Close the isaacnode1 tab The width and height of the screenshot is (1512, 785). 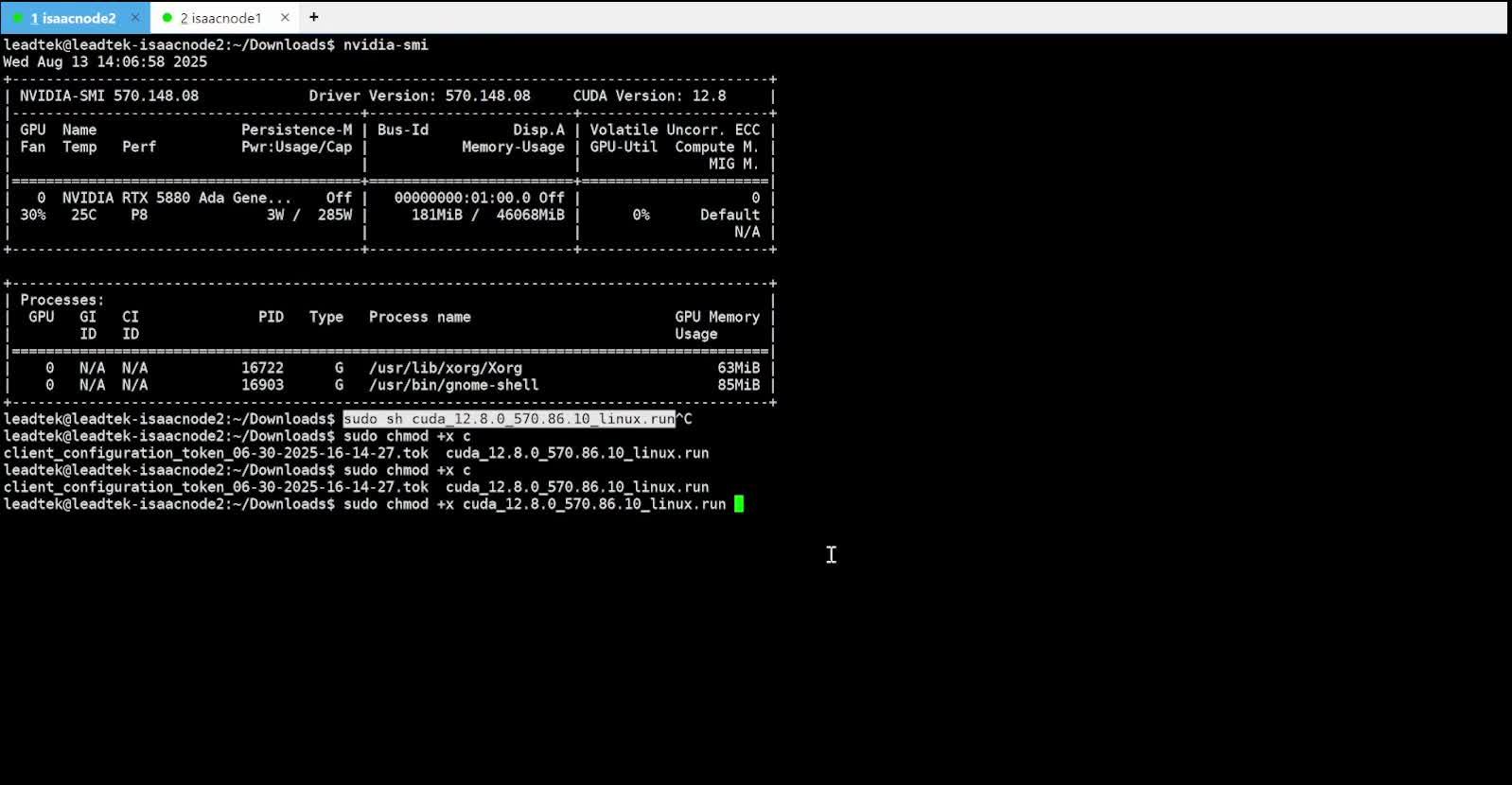tap(285, 17)
